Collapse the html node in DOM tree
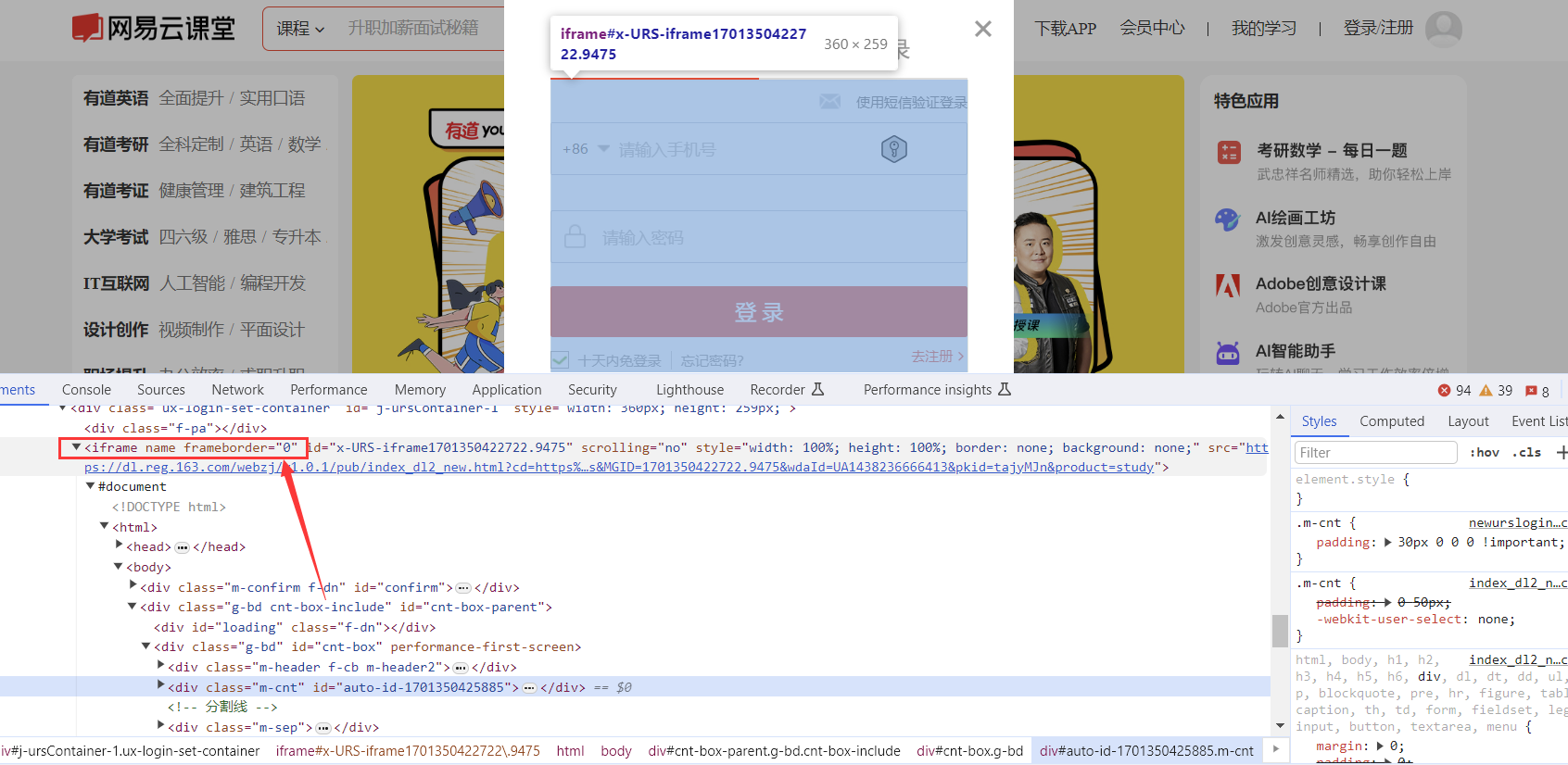Image resolution: width=1568 pixels, height=765 pixels. [104, 526]
